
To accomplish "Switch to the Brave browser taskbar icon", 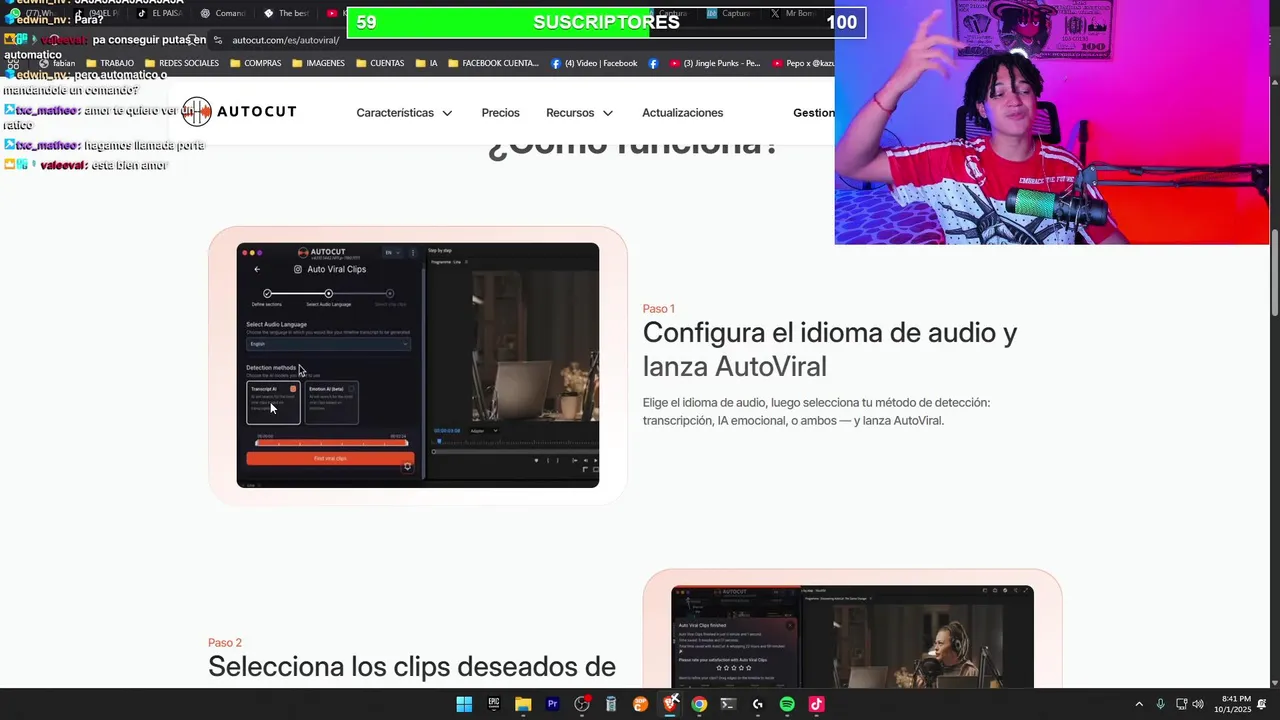I will click(x=670, y=704).
